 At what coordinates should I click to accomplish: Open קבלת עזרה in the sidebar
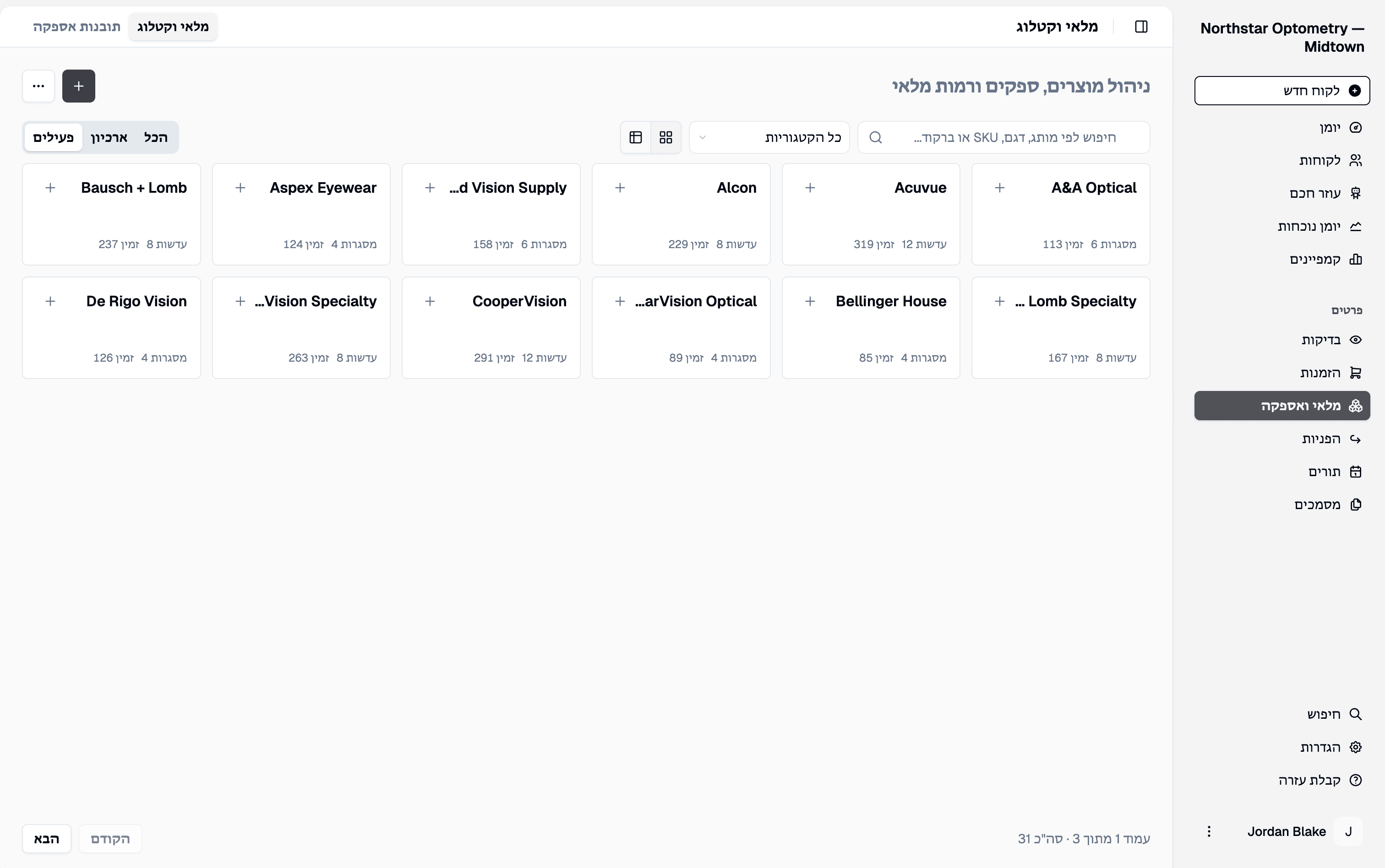tap(1282, 780)
